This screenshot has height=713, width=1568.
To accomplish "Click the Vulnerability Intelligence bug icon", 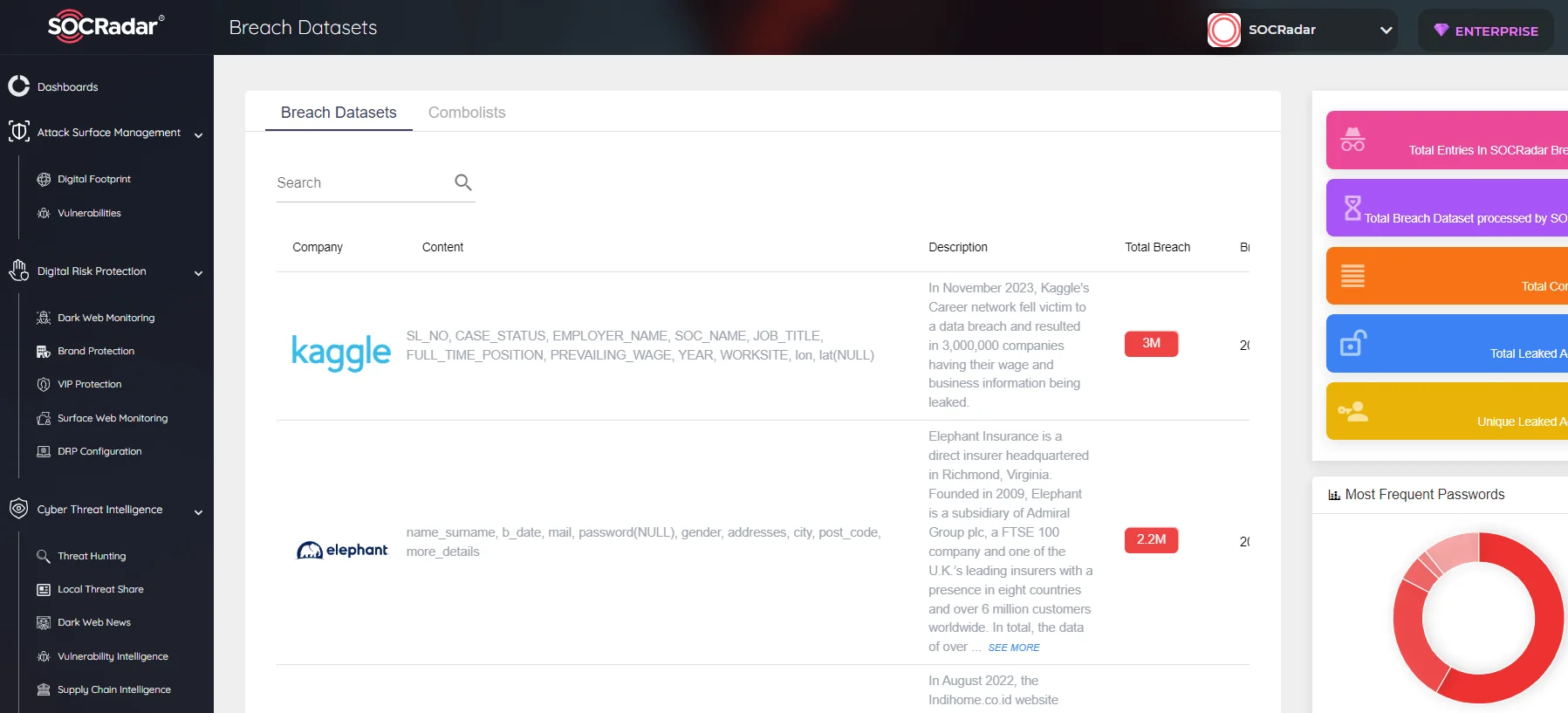I will pyautogui.click(x=44, y=656).
